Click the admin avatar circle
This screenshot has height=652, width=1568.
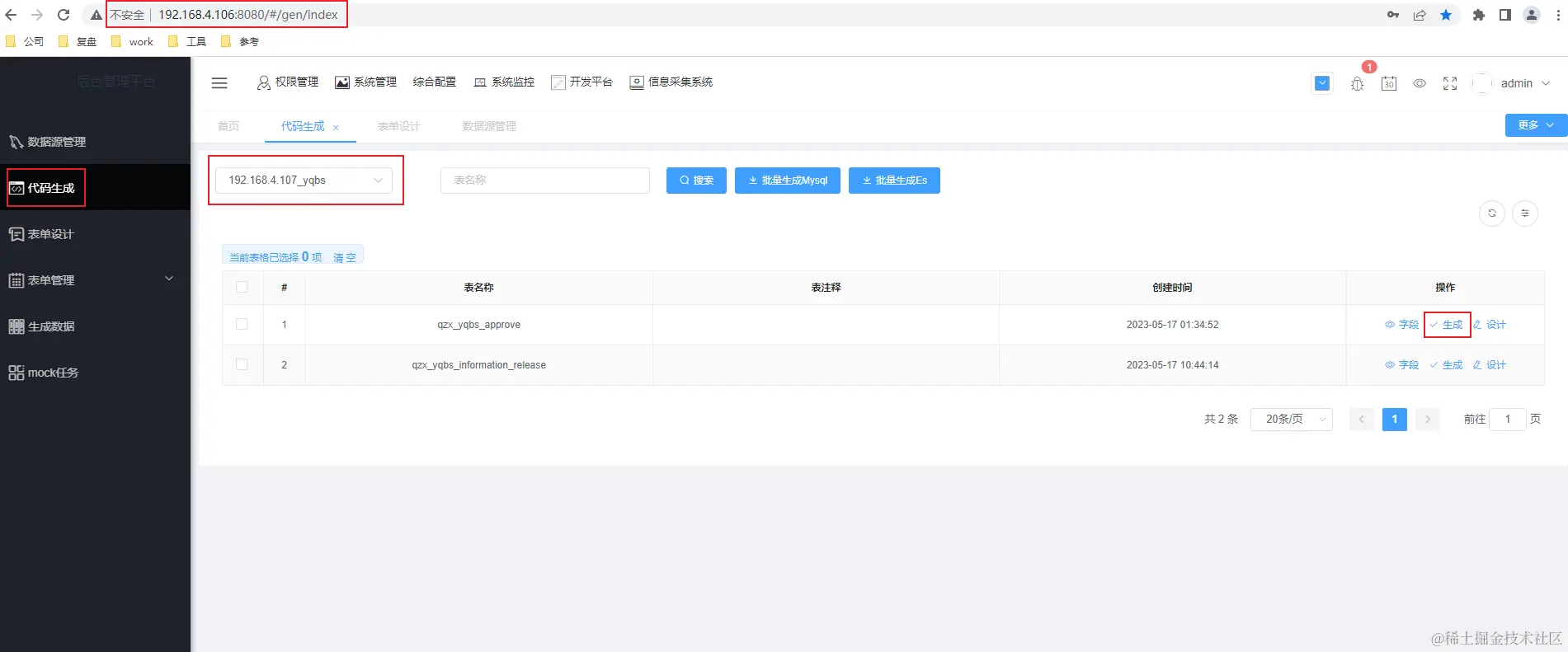[x=1482, y=83]
